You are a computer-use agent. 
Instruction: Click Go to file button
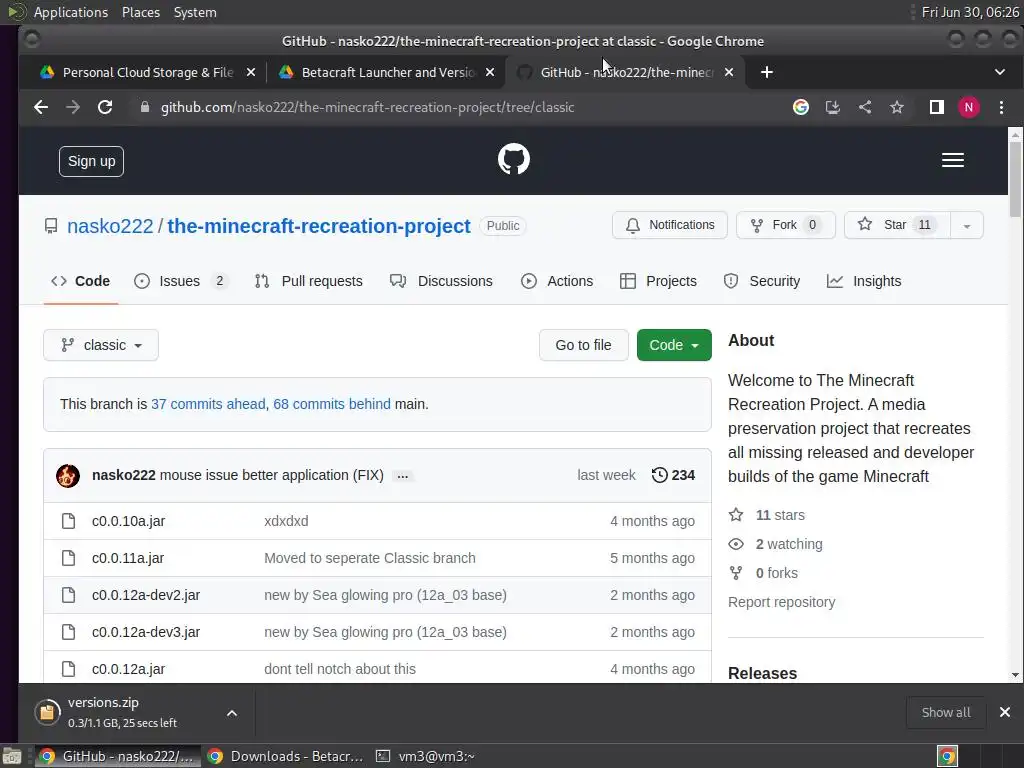coord(583,345)
